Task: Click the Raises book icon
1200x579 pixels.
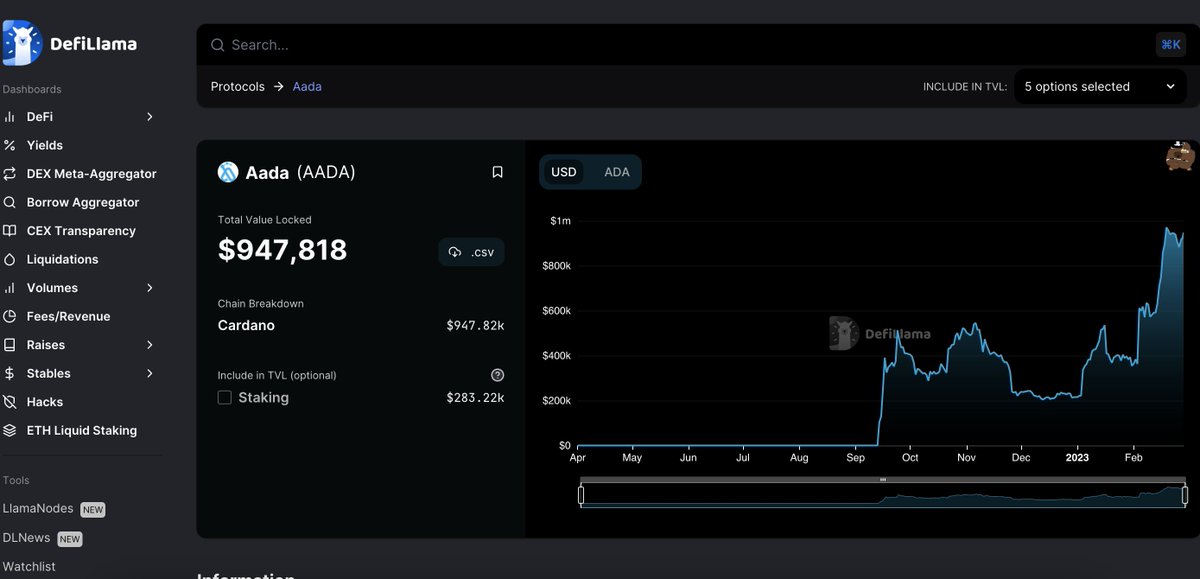Action: 9,345
